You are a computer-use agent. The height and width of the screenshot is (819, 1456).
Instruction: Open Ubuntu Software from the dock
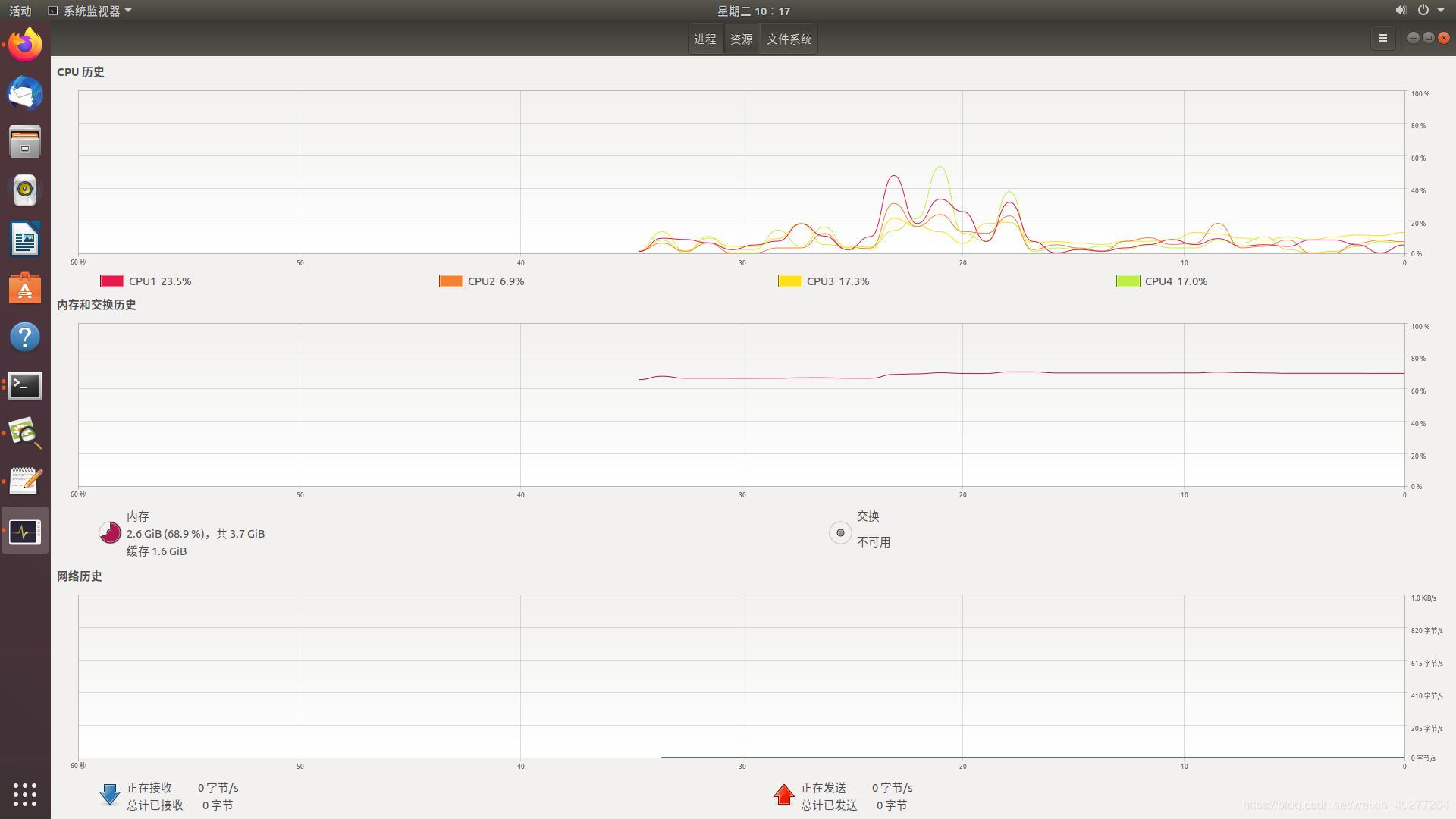pyautogui.click(x=25, y=289)
